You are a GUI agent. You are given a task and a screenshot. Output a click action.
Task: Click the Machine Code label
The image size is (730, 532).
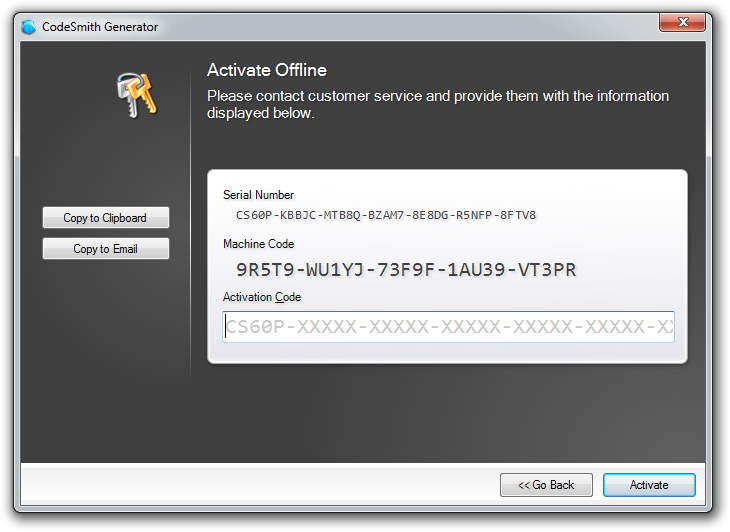point(258,243)
